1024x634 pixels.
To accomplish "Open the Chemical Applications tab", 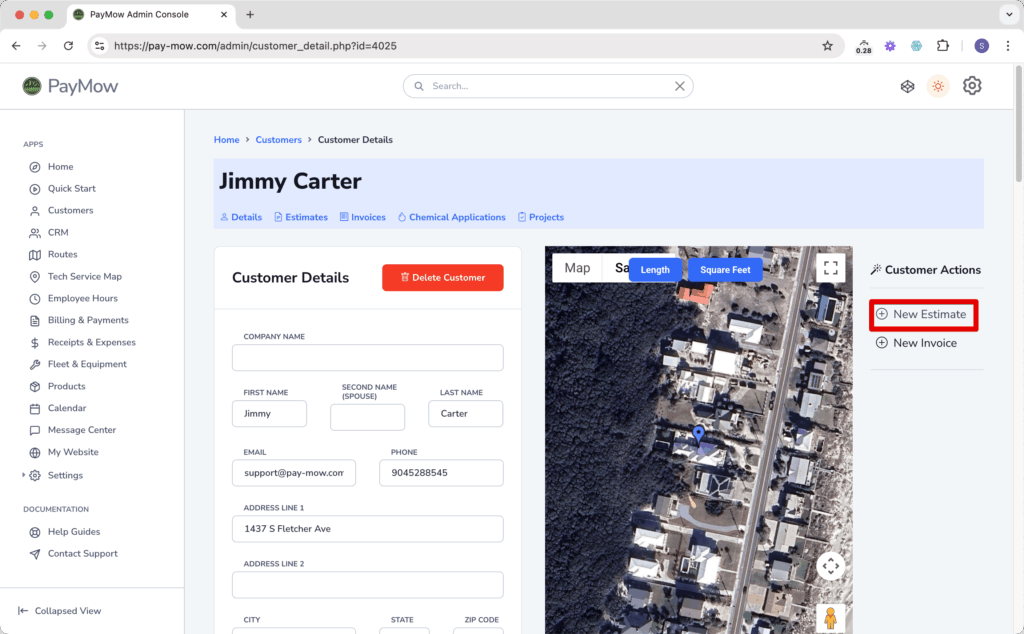I will pos(451,217).
